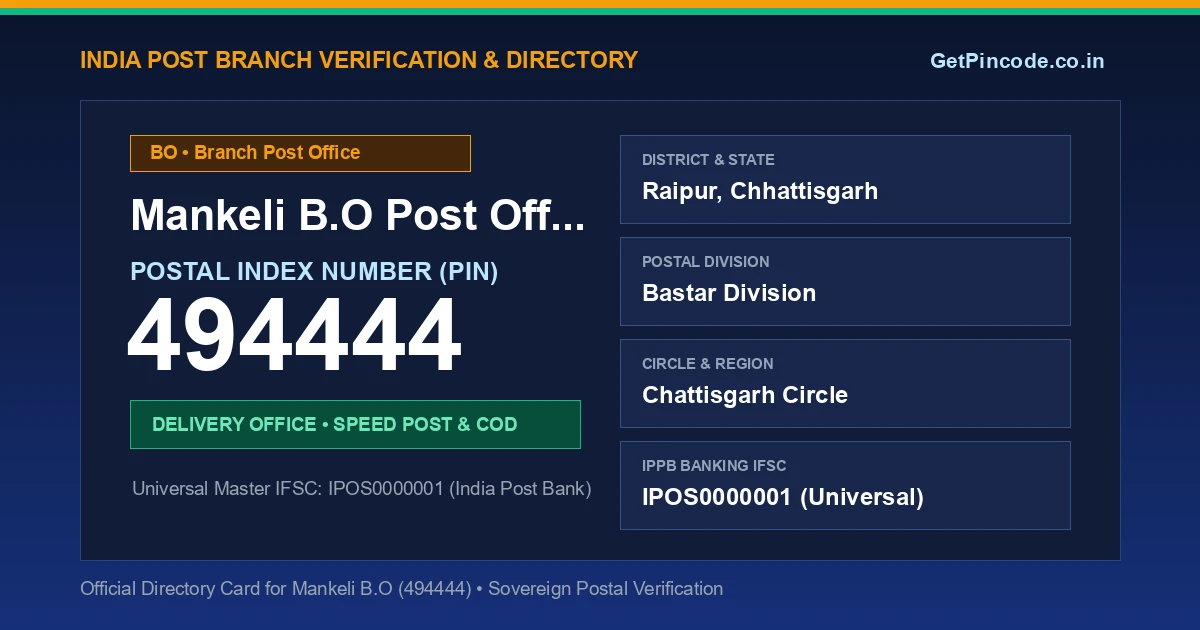Click the Circle & Region label
This screenshot has width=1200, height=630.
point(708,364)
